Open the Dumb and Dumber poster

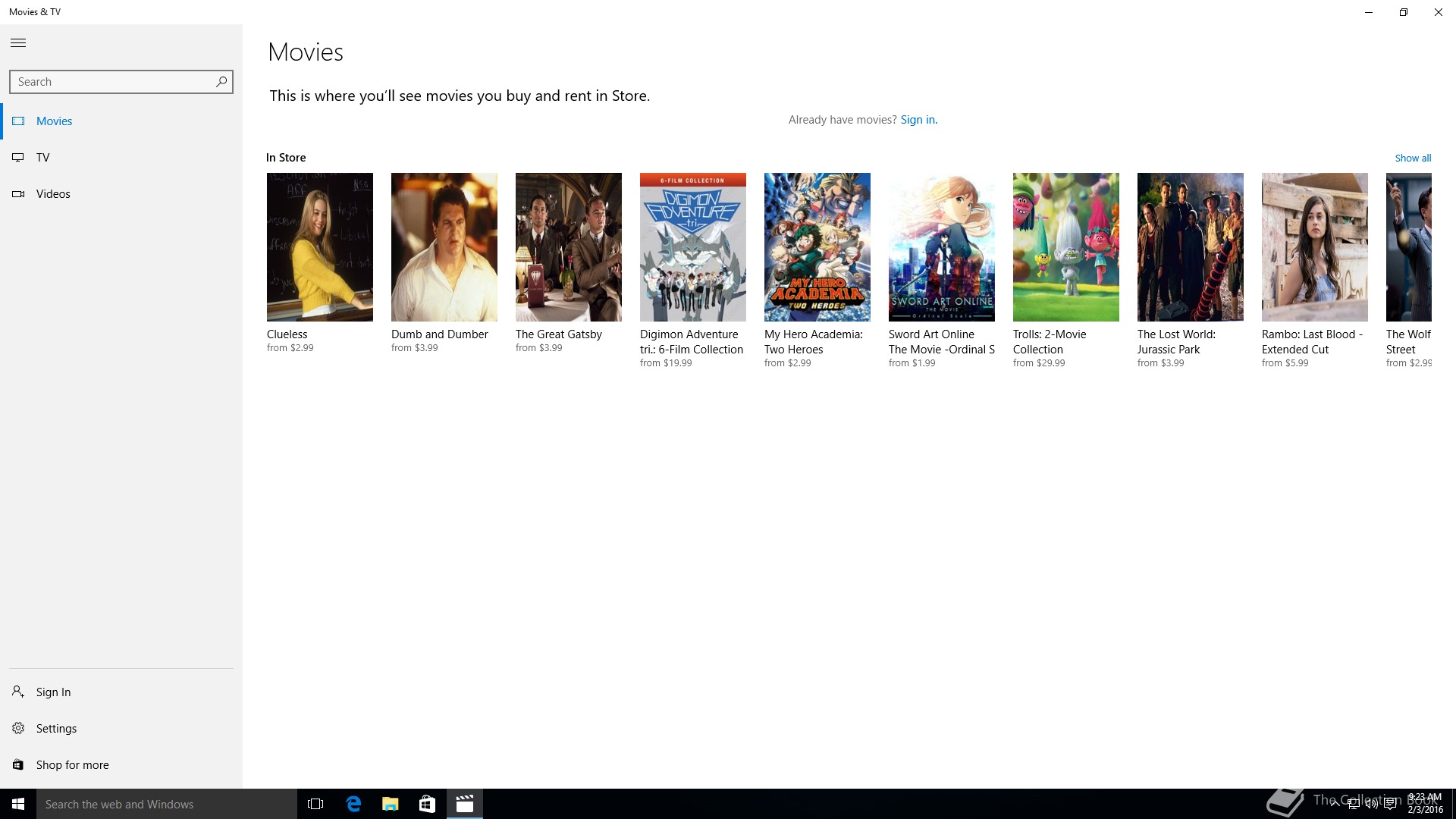(x=444, y=246)
